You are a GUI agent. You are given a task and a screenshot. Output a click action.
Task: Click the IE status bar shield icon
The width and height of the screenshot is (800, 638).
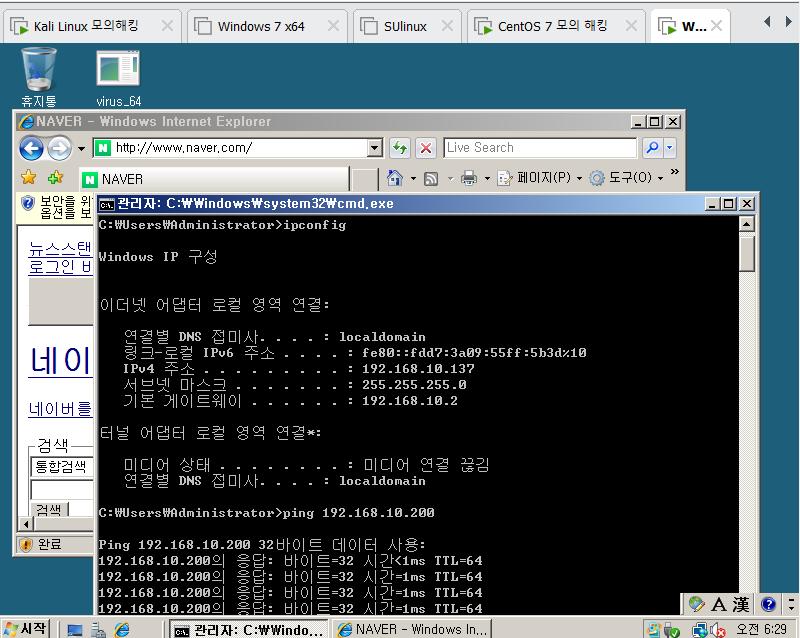[26, 545]
